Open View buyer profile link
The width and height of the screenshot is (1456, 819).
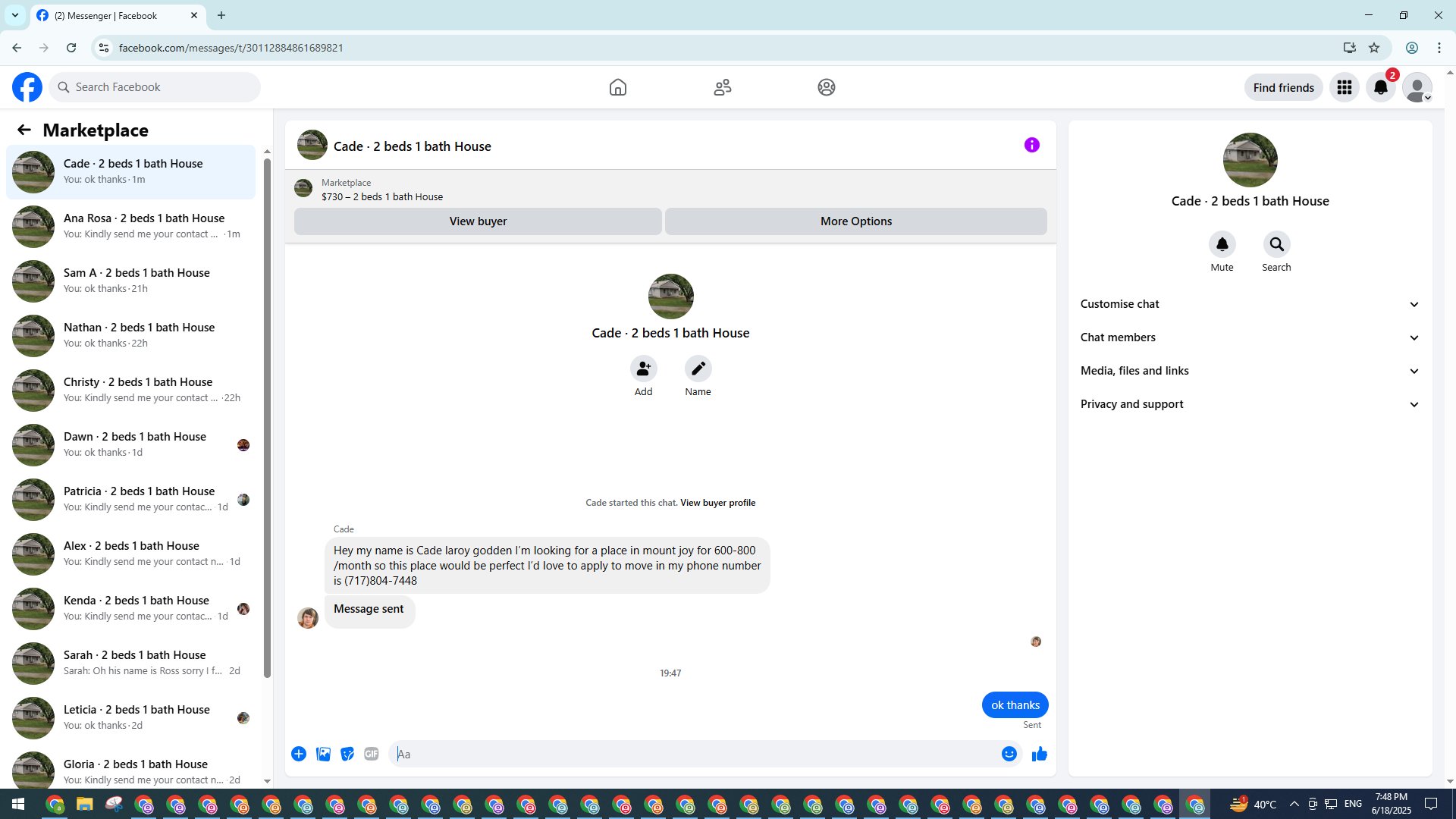pyautogui.click(x=717, y=503)
